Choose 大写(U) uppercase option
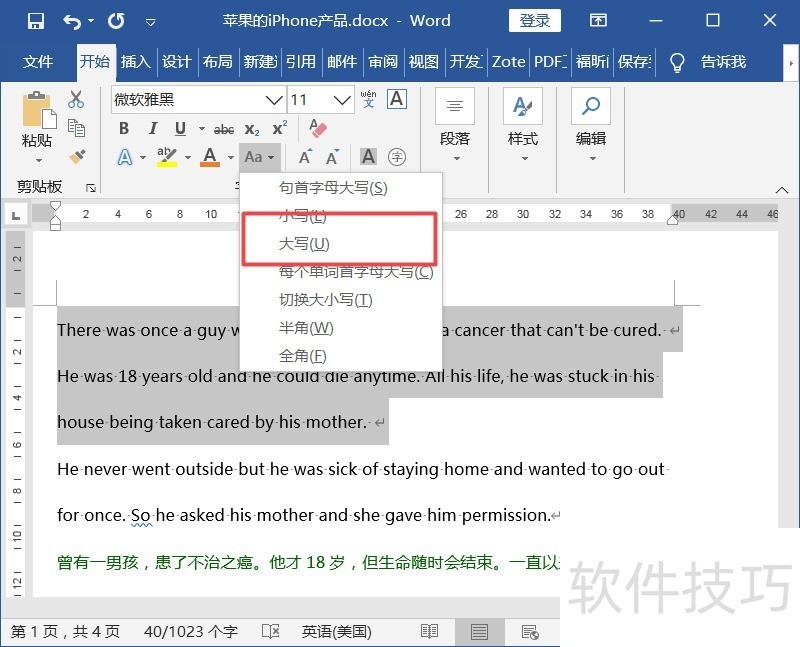This screenshot has width=800, height=647. tap(341, 244)
